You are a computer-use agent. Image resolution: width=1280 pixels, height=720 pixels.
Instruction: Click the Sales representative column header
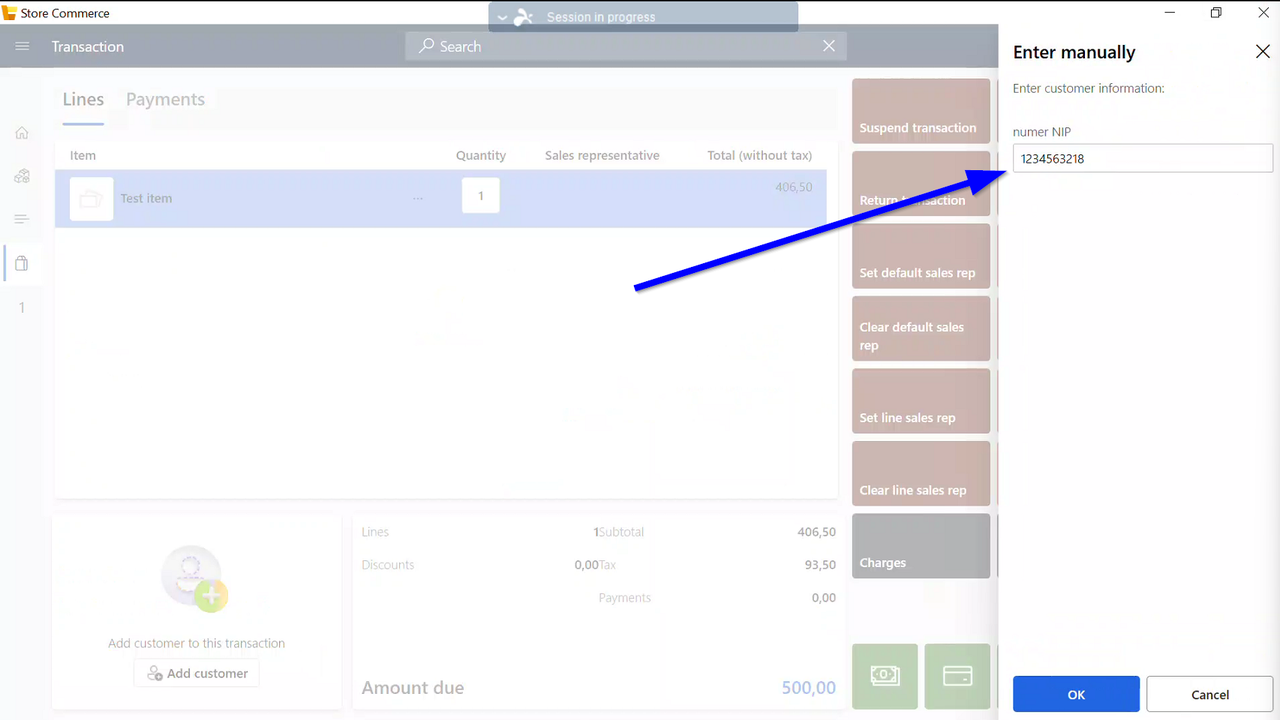point(602,155)
